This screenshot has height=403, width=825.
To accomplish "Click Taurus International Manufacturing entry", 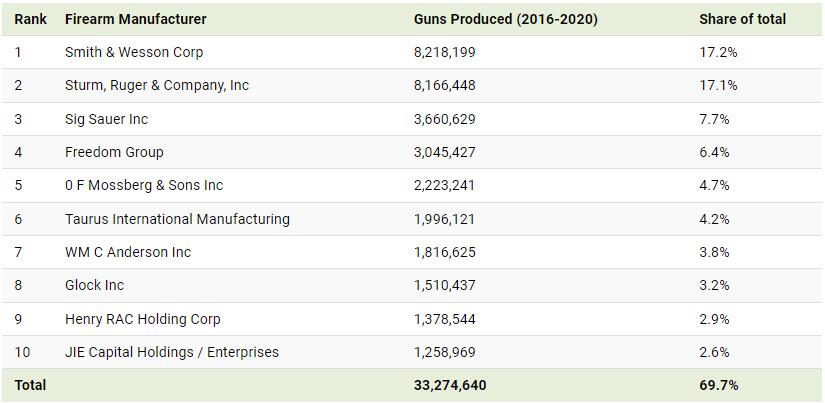I will click(x=177, y=219).
